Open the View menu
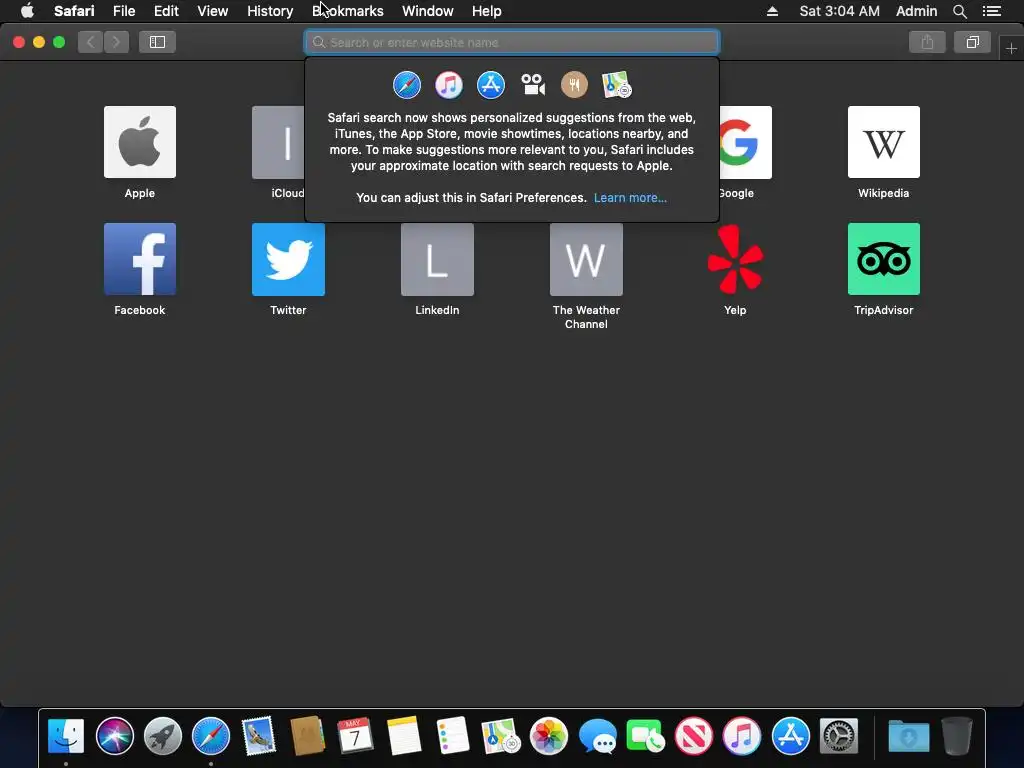The width and height of the screenshot is (1024, 768). [212, 11]
